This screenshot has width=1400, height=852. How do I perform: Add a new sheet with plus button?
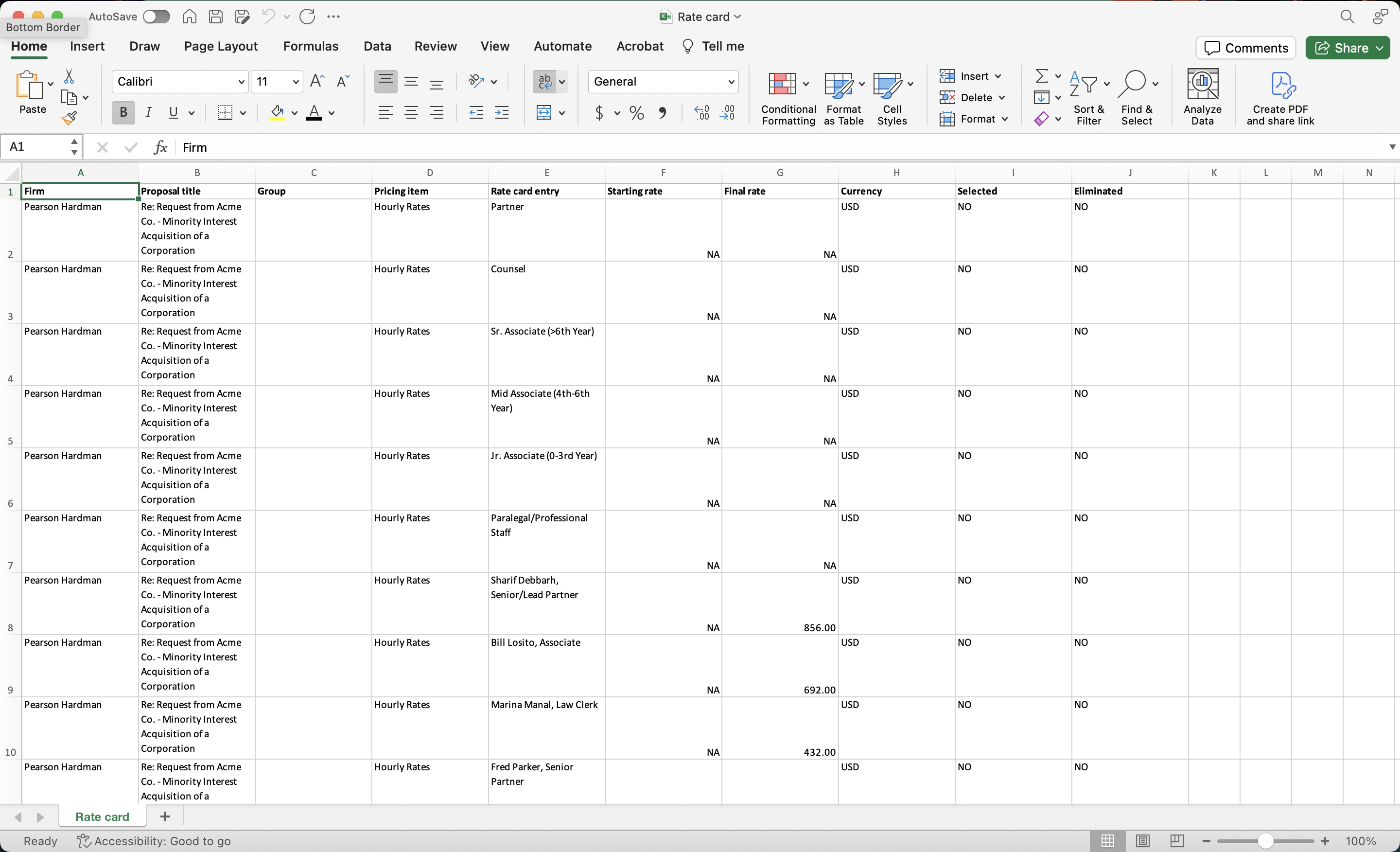click(165, 817)
